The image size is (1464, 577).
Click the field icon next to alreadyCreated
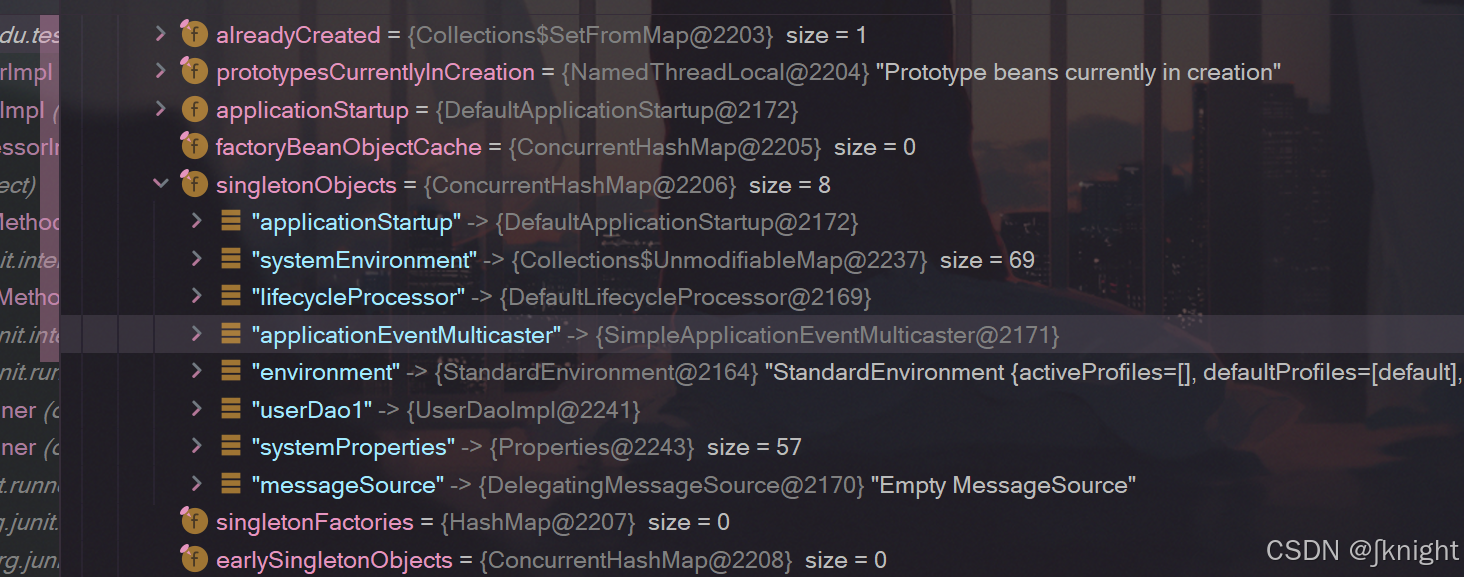pyautogui.click(x=194, y=34)
